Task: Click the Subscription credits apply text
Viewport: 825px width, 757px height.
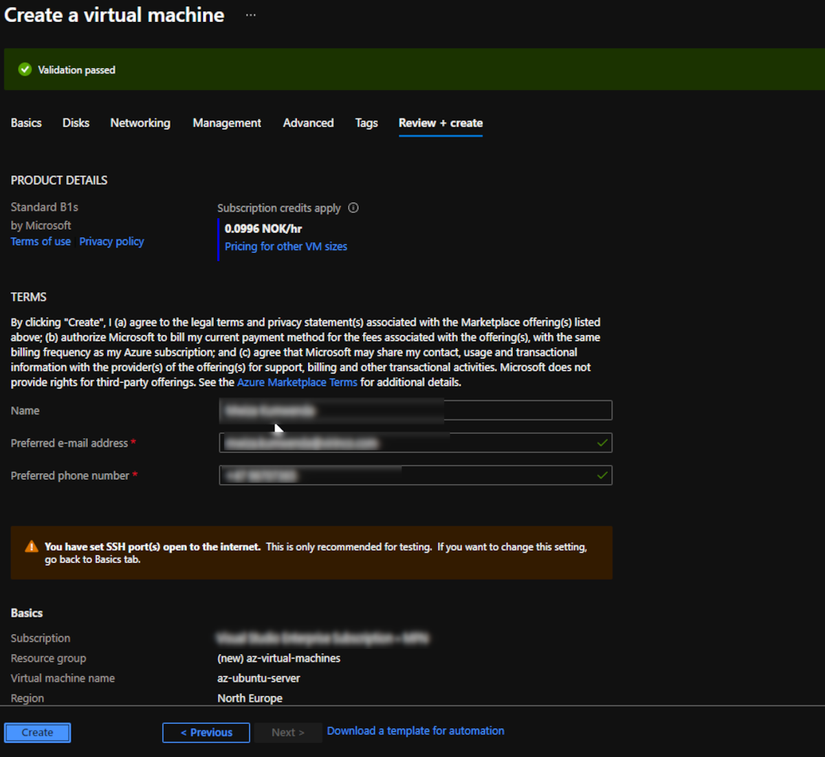Action: (279, 208)
